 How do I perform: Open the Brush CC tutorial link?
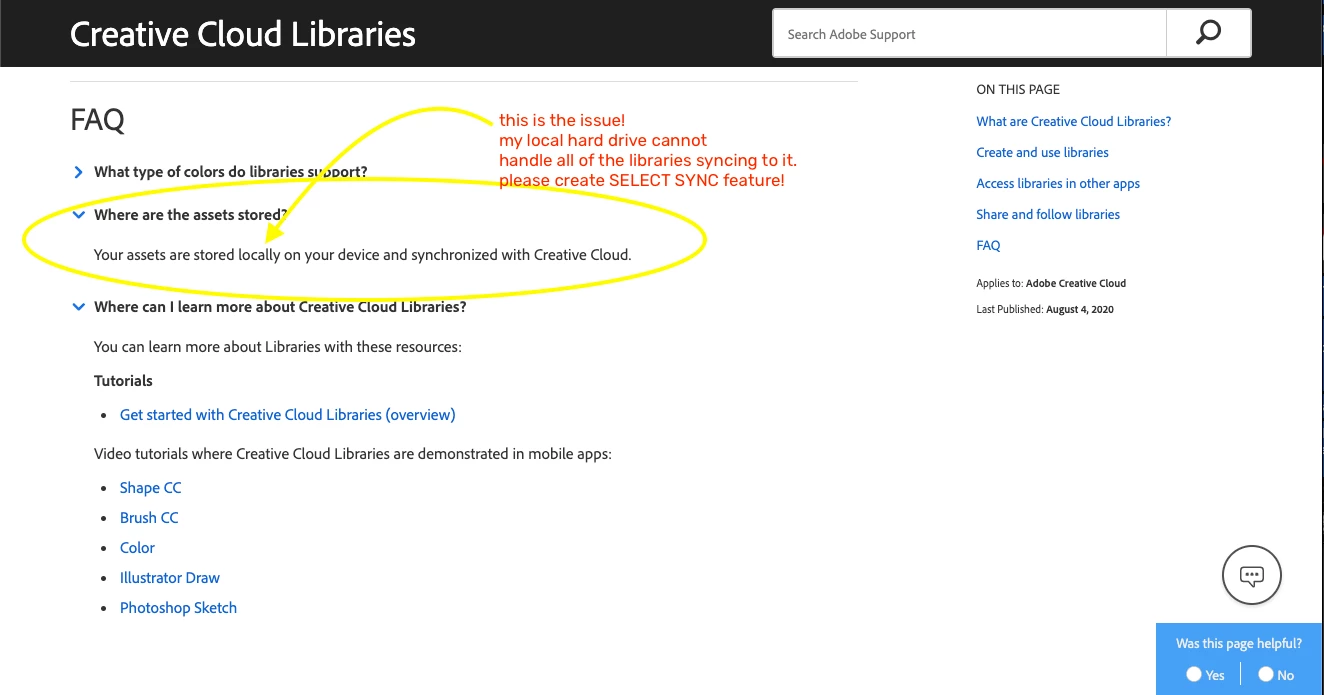tap(149, 518)
